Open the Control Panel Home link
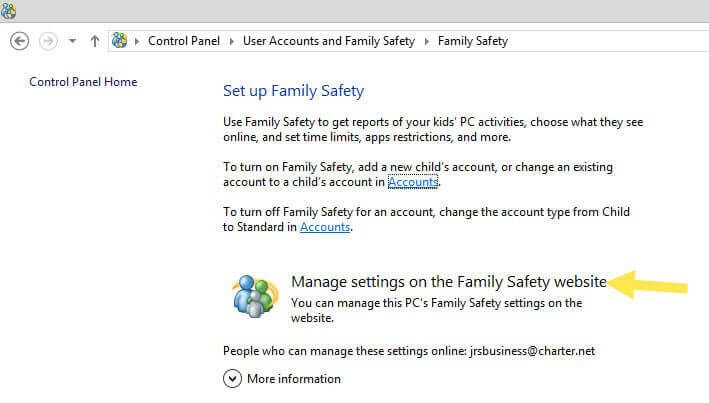The image size is (709, 403). coord(83,82)
